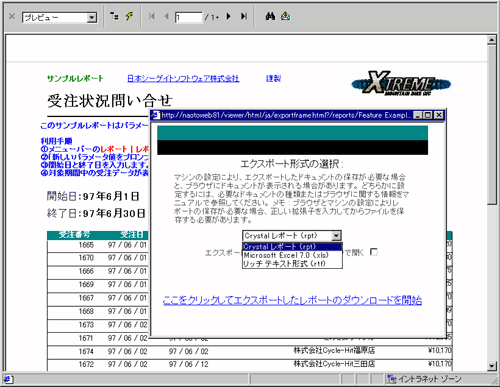Jump to last page arrow icon
The image size is (500, 387).
(x=244, y=16)
